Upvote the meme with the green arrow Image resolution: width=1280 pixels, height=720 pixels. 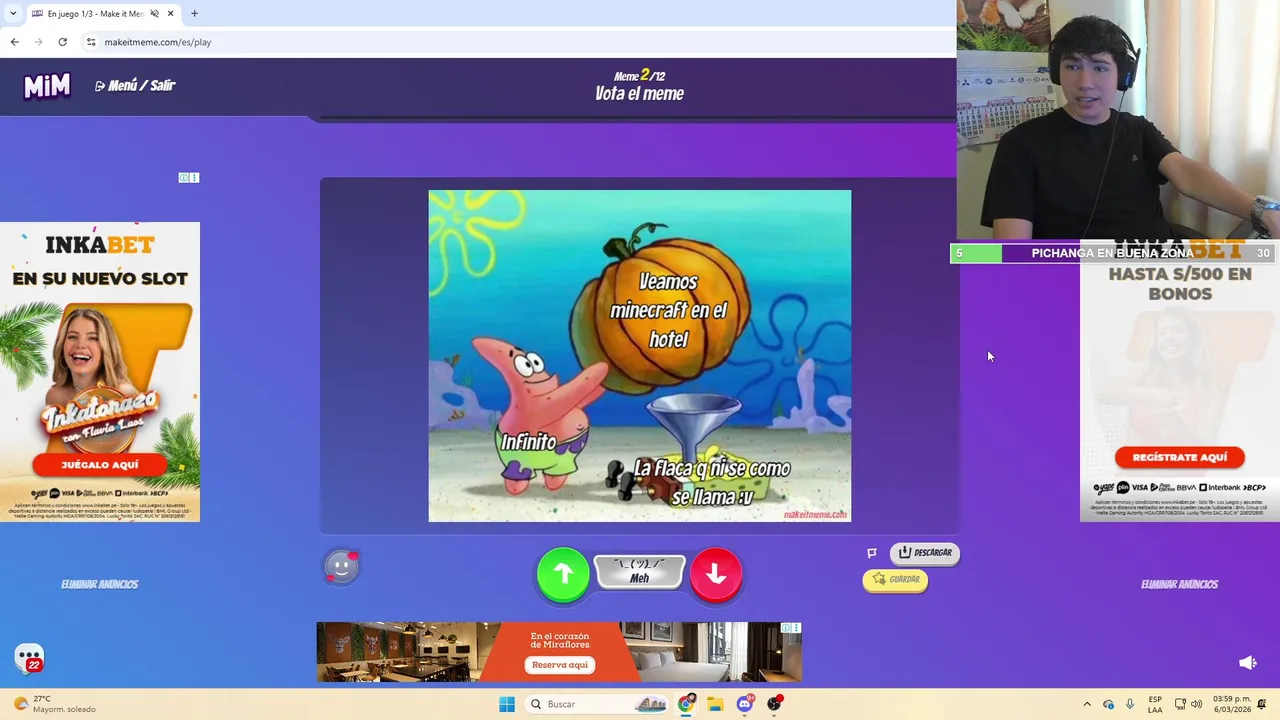tap(563, 574)
